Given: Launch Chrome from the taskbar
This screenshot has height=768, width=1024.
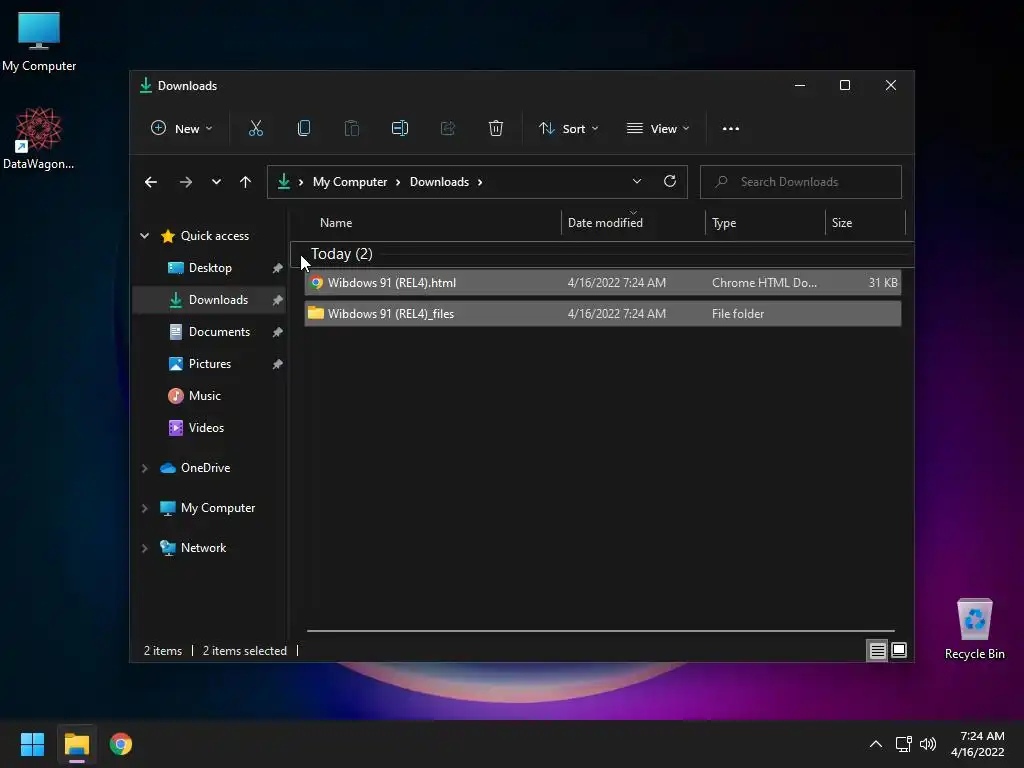Looking at the screenshot, I should click(121, 744).
